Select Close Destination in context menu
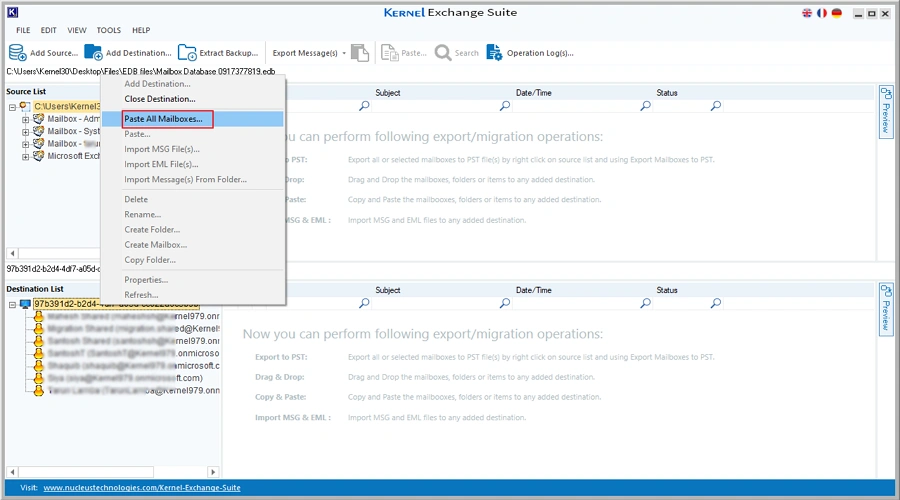Viewport: 900px width, 500px height. [x=159, y=99]
